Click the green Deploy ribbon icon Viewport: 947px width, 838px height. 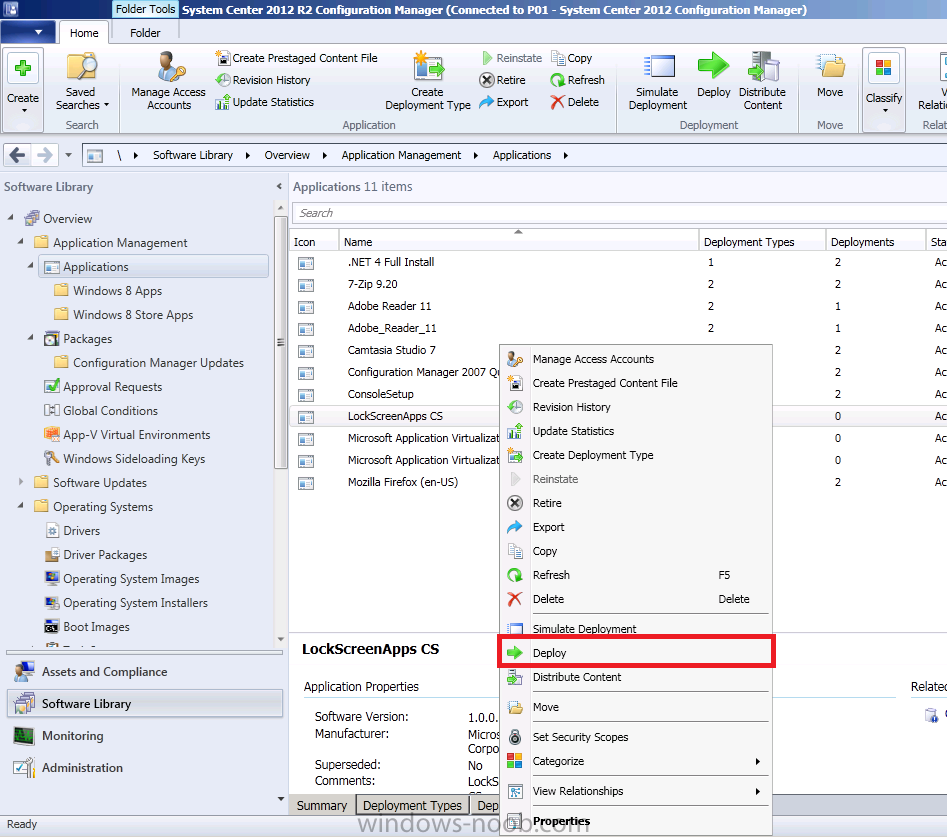coord(713,75)
